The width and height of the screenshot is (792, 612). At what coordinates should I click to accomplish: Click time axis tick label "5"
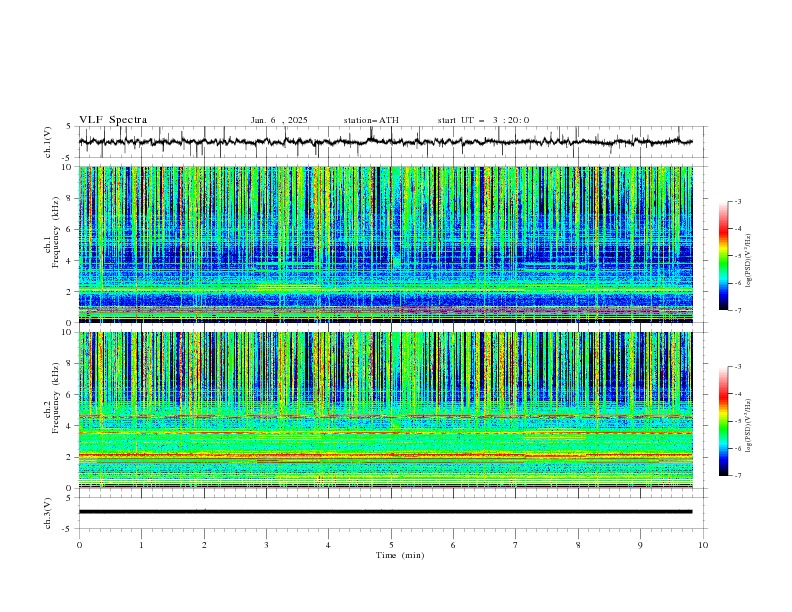[x=391, y=545]
